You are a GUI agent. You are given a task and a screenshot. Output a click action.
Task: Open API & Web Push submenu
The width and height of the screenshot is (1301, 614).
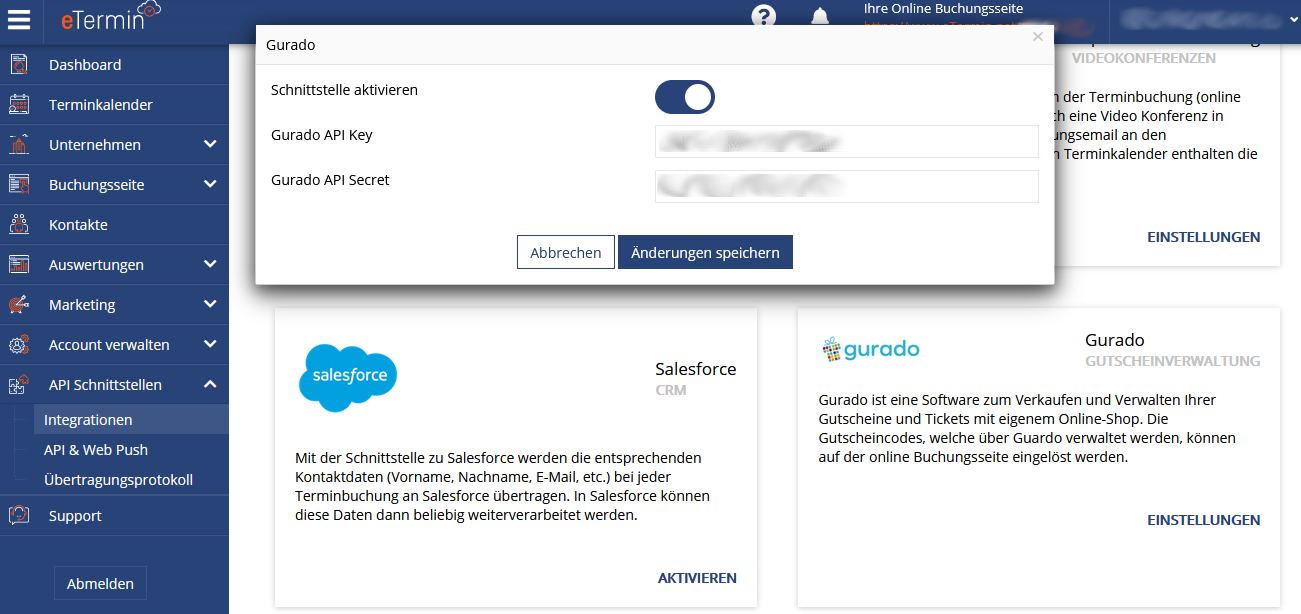(x=96, y=450)
